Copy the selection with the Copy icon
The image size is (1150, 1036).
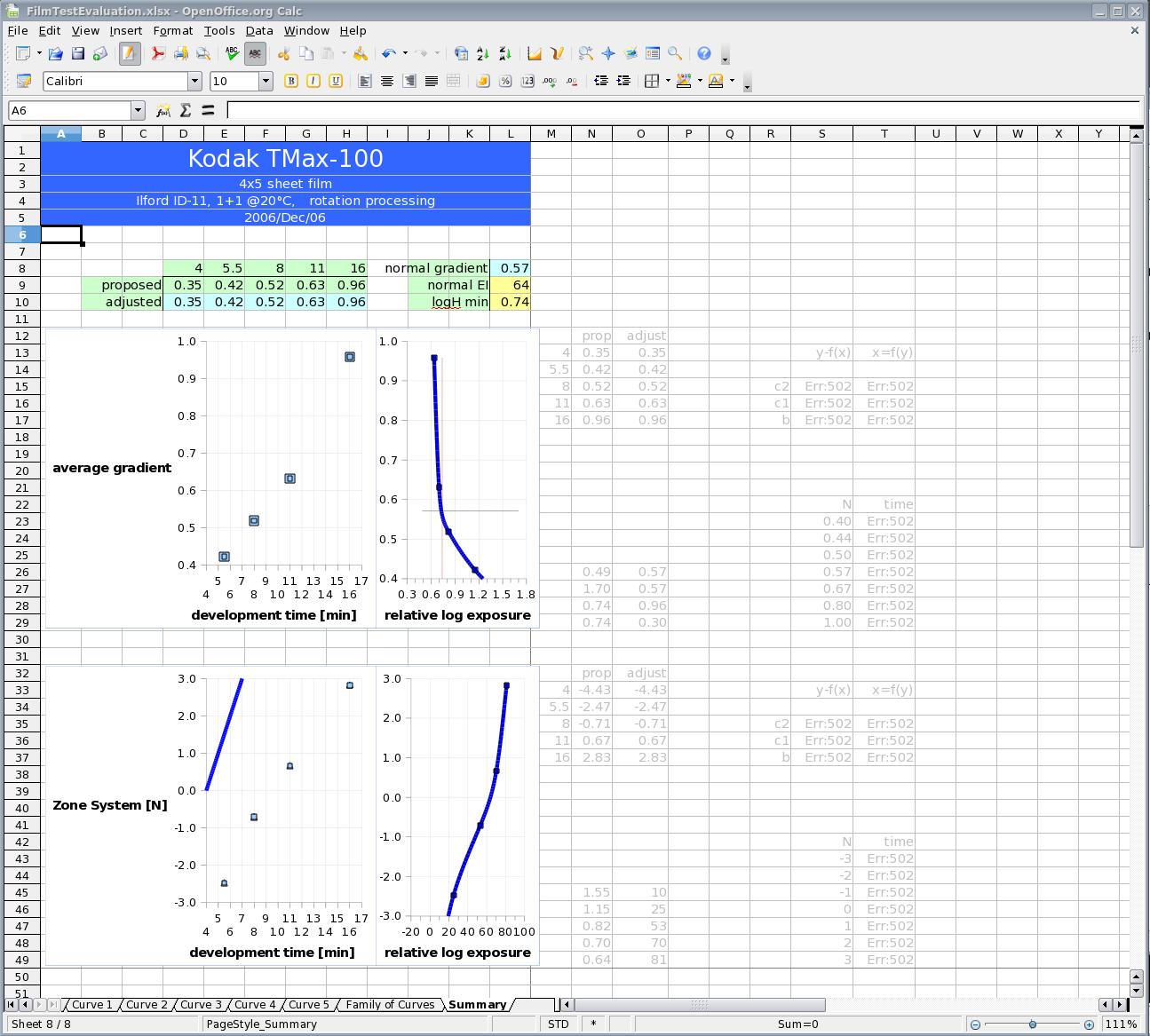point(306,54)
